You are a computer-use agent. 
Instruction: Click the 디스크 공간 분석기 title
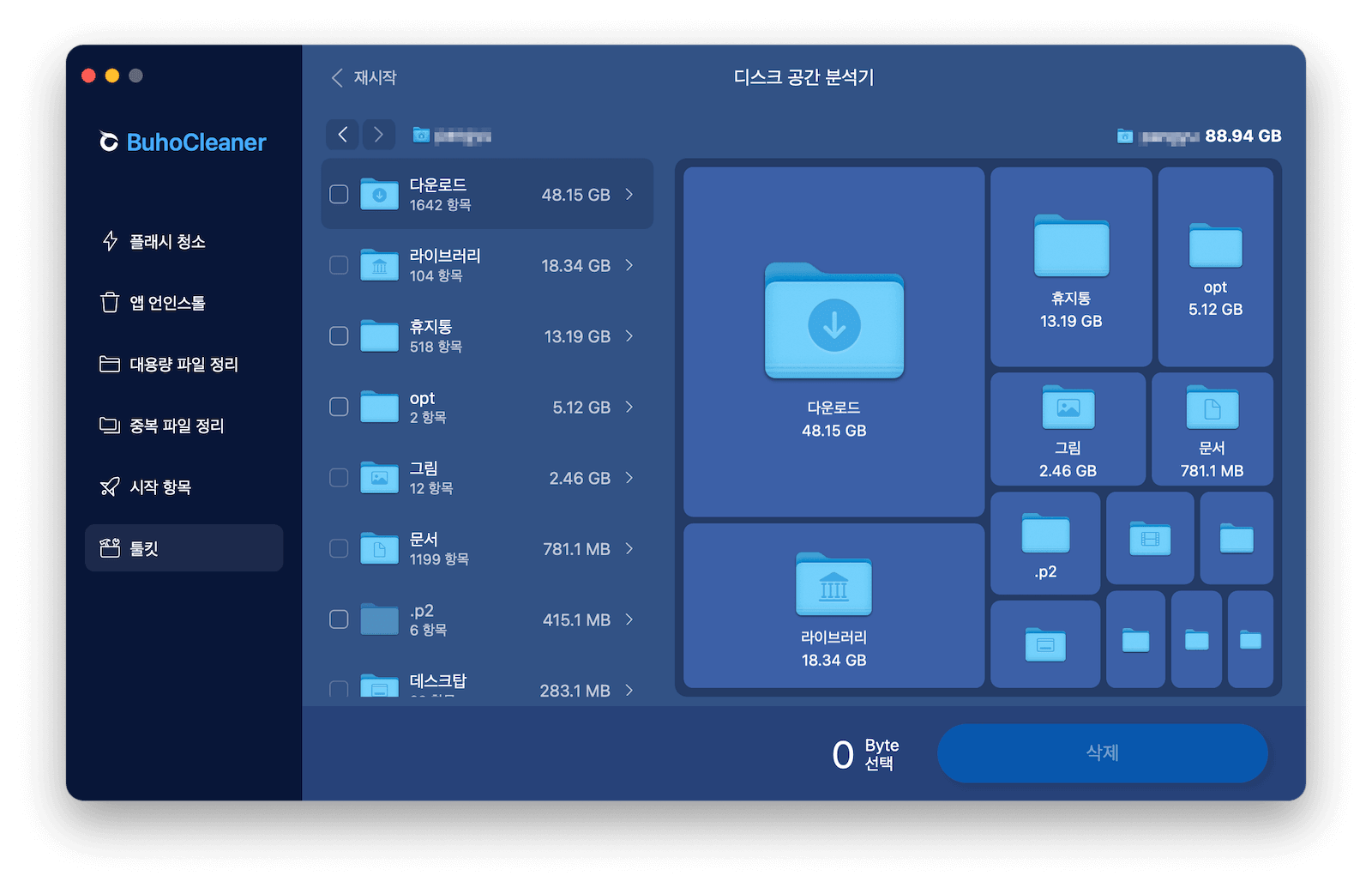803,77
